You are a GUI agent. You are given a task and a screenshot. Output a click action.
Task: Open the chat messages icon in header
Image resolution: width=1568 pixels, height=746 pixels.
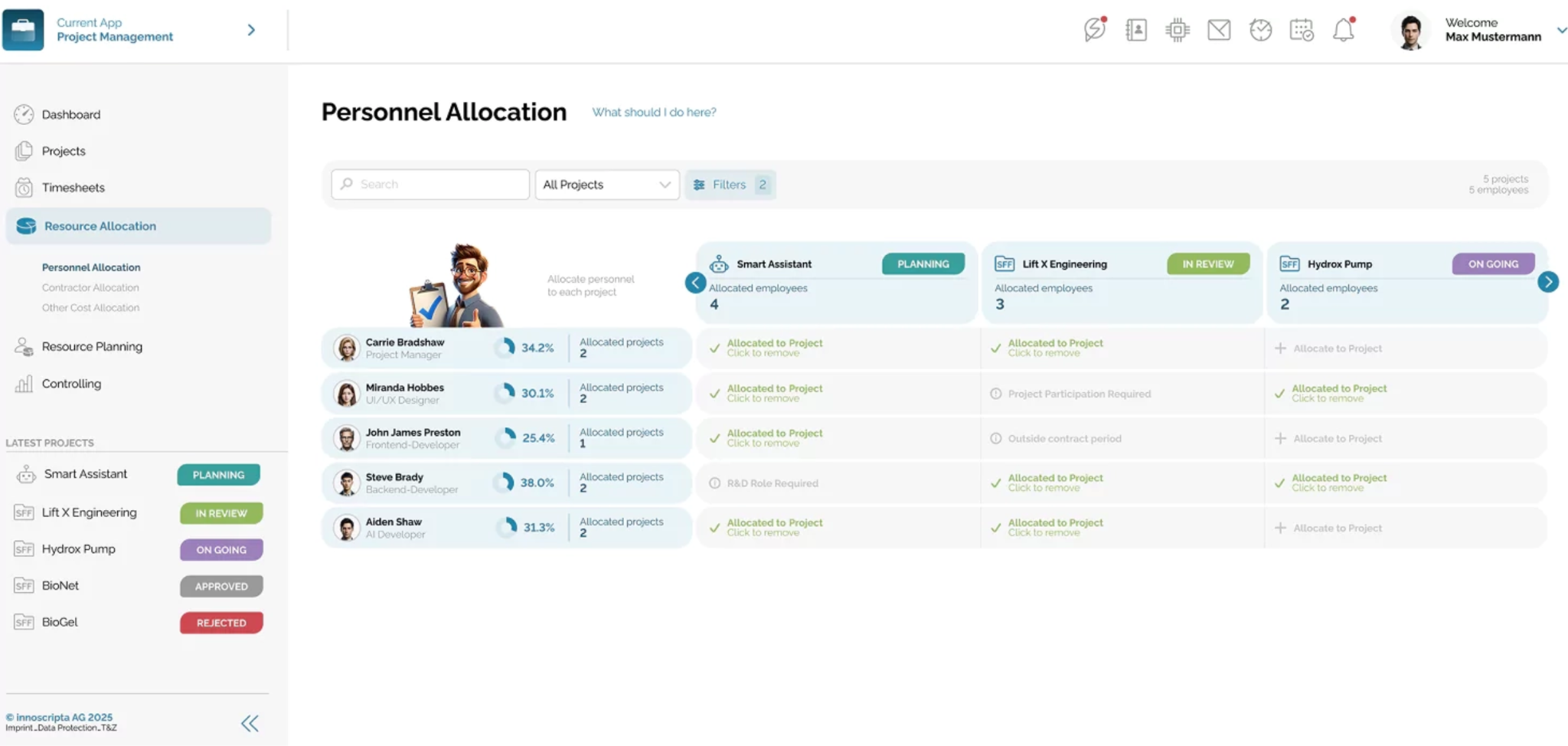tap(1095, 30)
